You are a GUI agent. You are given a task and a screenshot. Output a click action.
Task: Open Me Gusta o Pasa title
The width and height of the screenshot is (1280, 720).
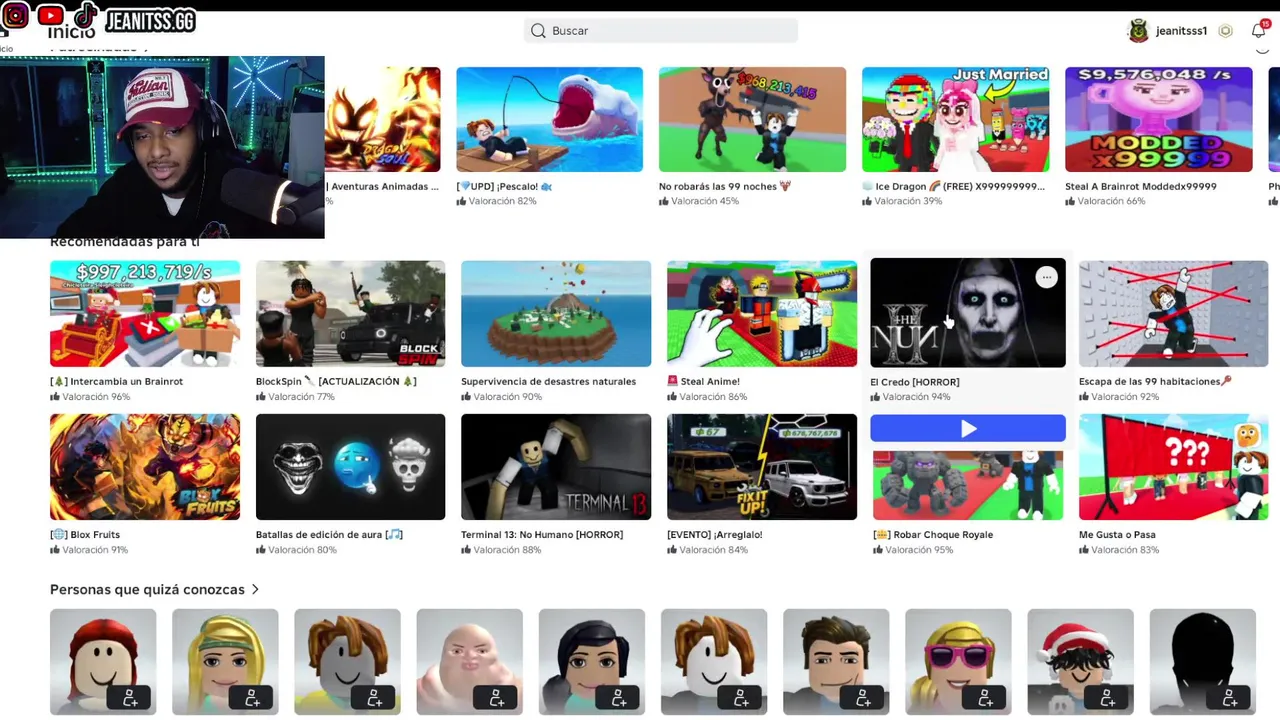click(1117, 535)
